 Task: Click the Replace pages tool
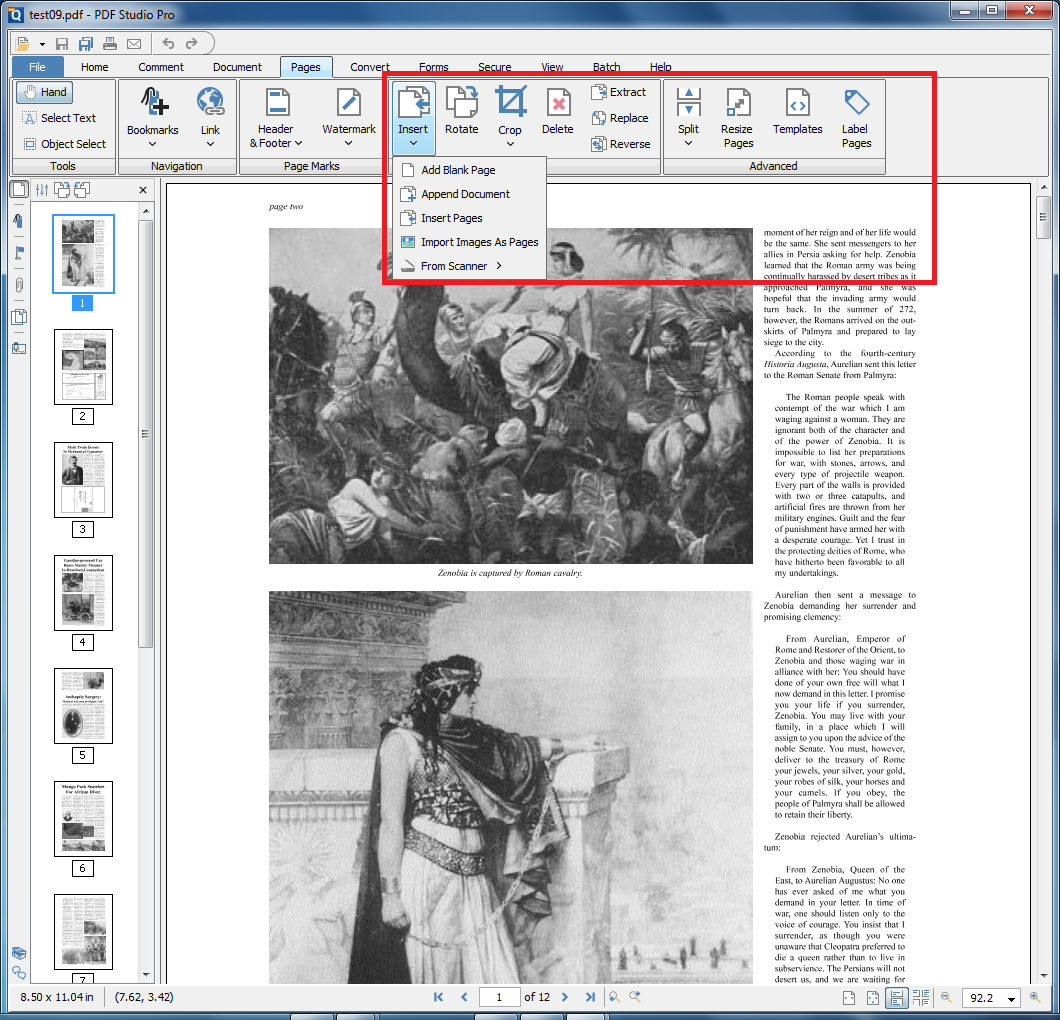(620, 118)
